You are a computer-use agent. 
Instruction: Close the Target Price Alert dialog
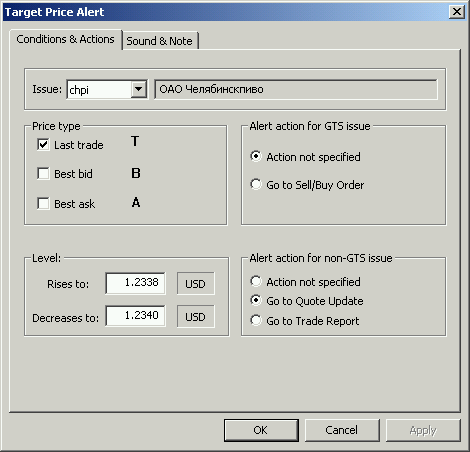click(x=457, y=12)
